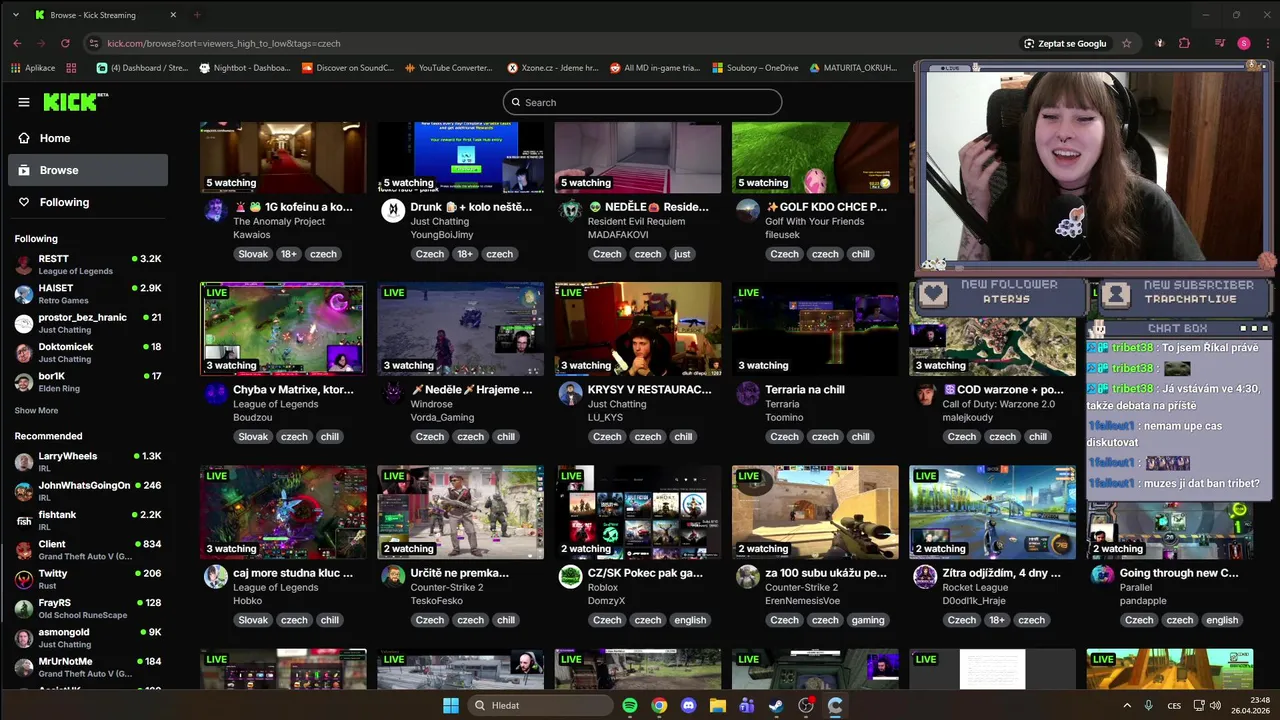Open Nightbot Dashboard bookmark
1280x720 pixels.
[x=245, y=68]
